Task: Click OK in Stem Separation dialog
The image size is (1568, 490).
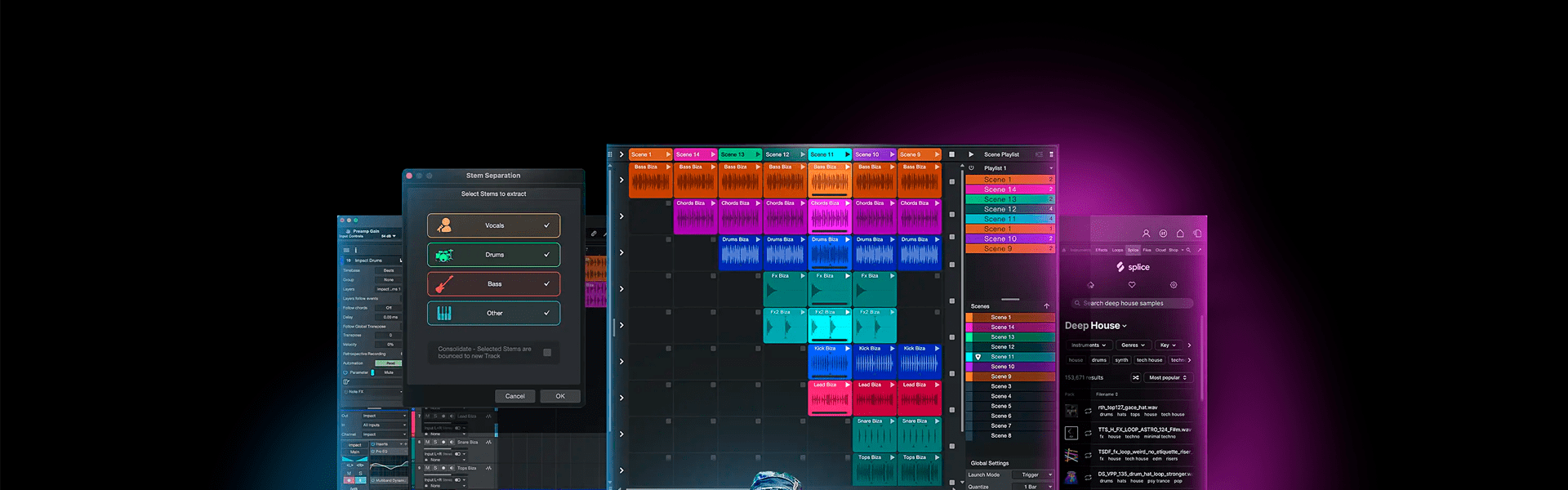Action: pos(560,396)
